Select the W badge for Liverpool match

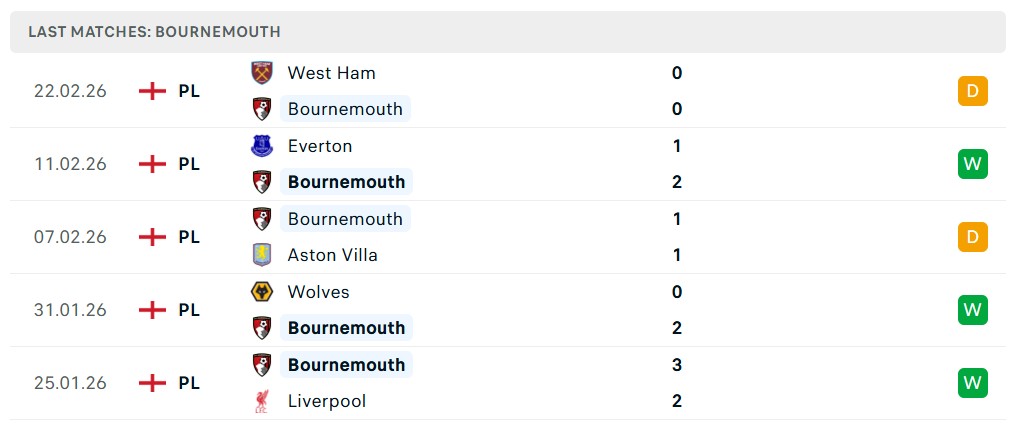tap(972, 383)
